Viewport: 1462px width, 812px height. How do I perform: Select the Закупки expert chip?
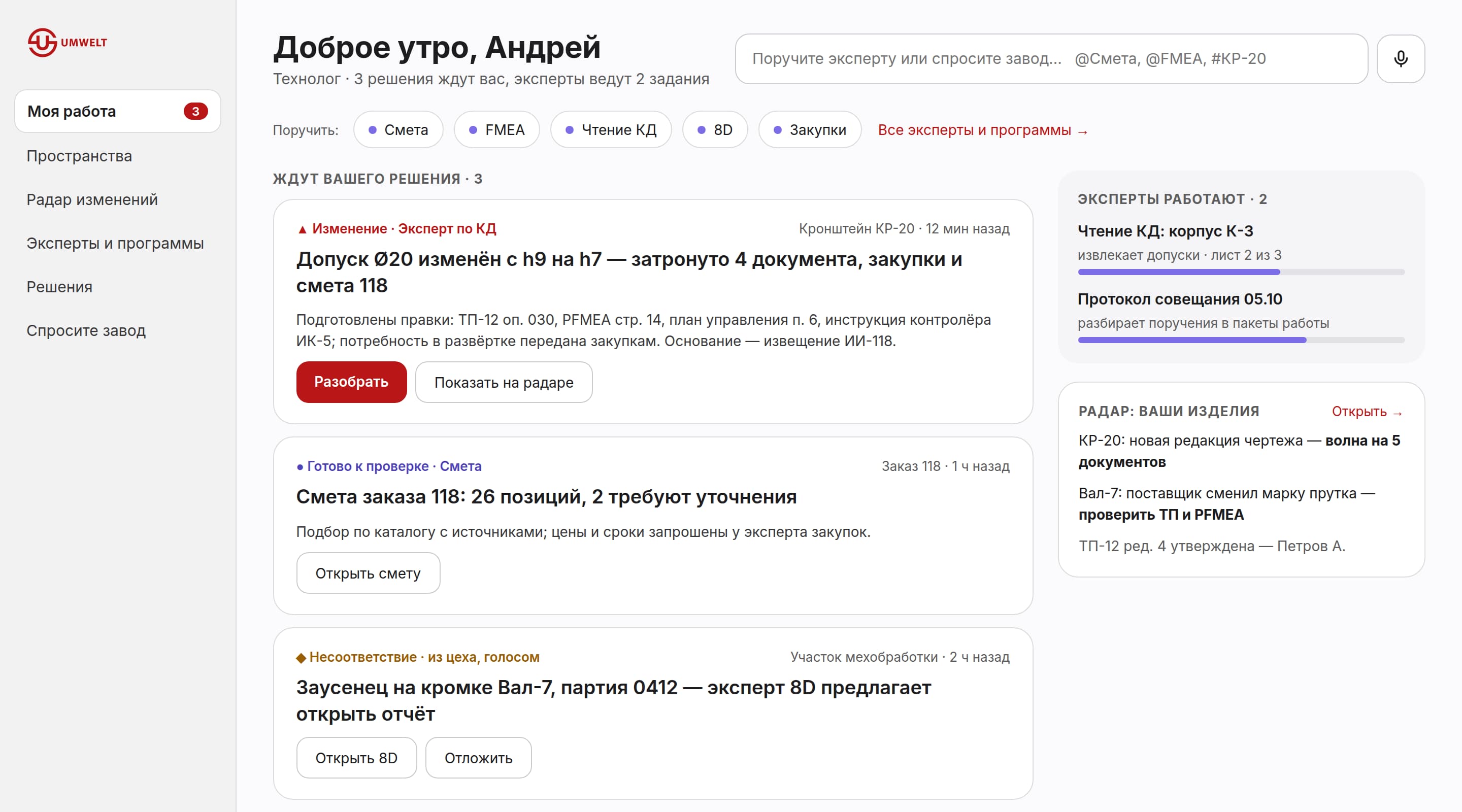(809, 130)
